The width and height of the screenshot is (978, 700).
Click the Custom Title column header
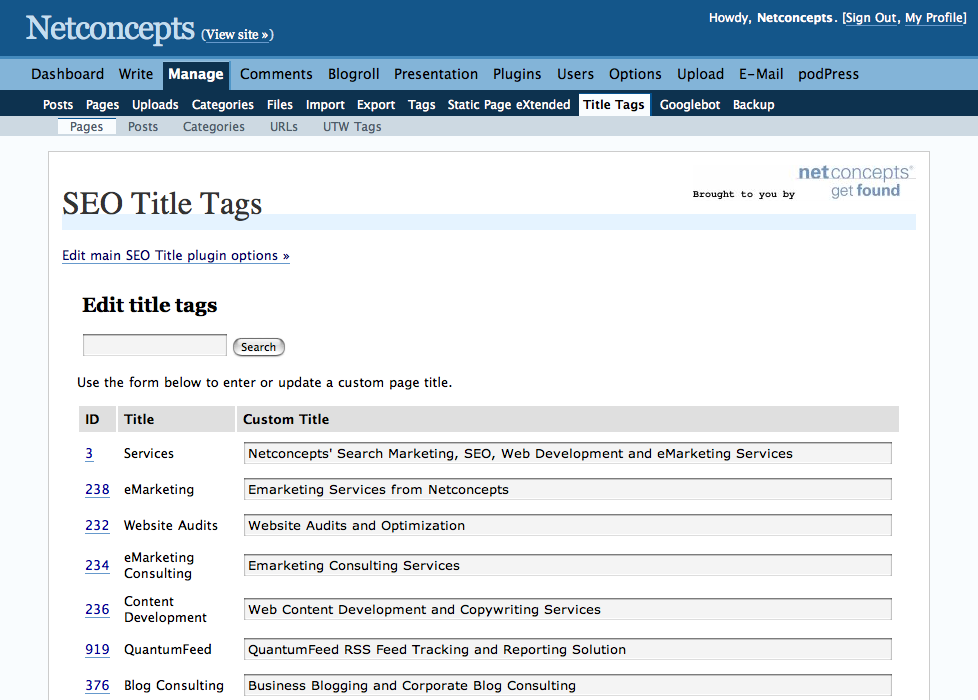click(x=568, y=419)
